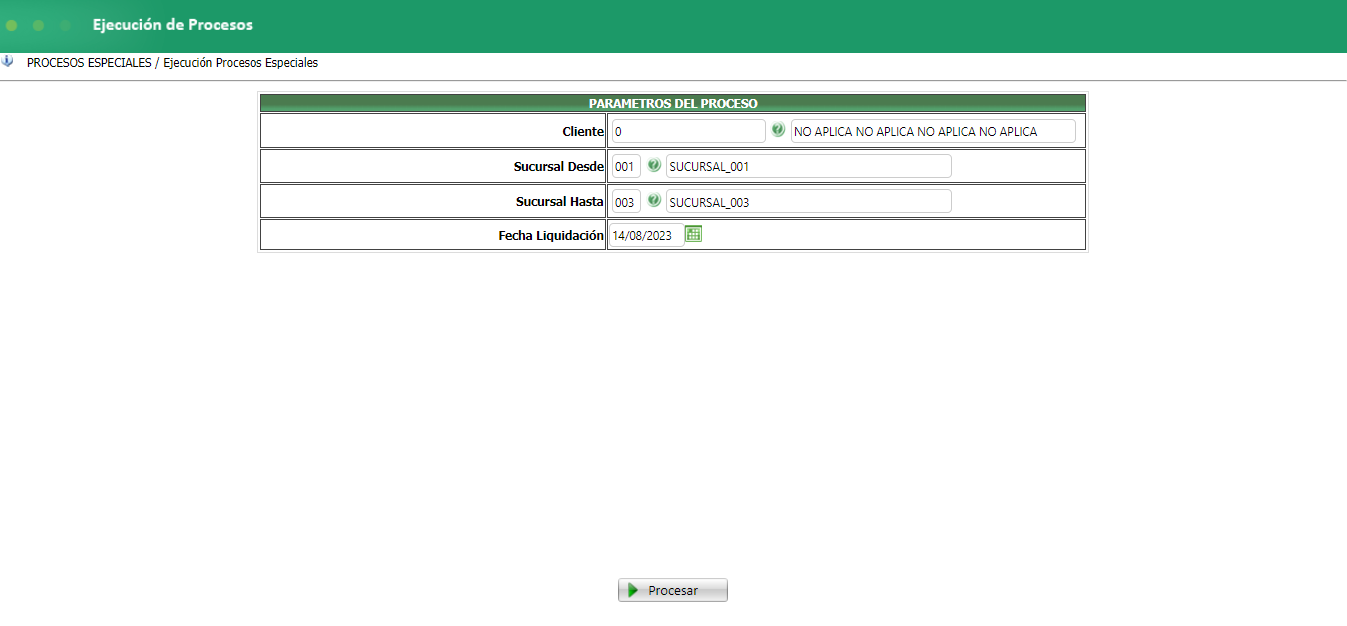
Task: Click the breadcrumb anchor icon
Action: point(8,61)
